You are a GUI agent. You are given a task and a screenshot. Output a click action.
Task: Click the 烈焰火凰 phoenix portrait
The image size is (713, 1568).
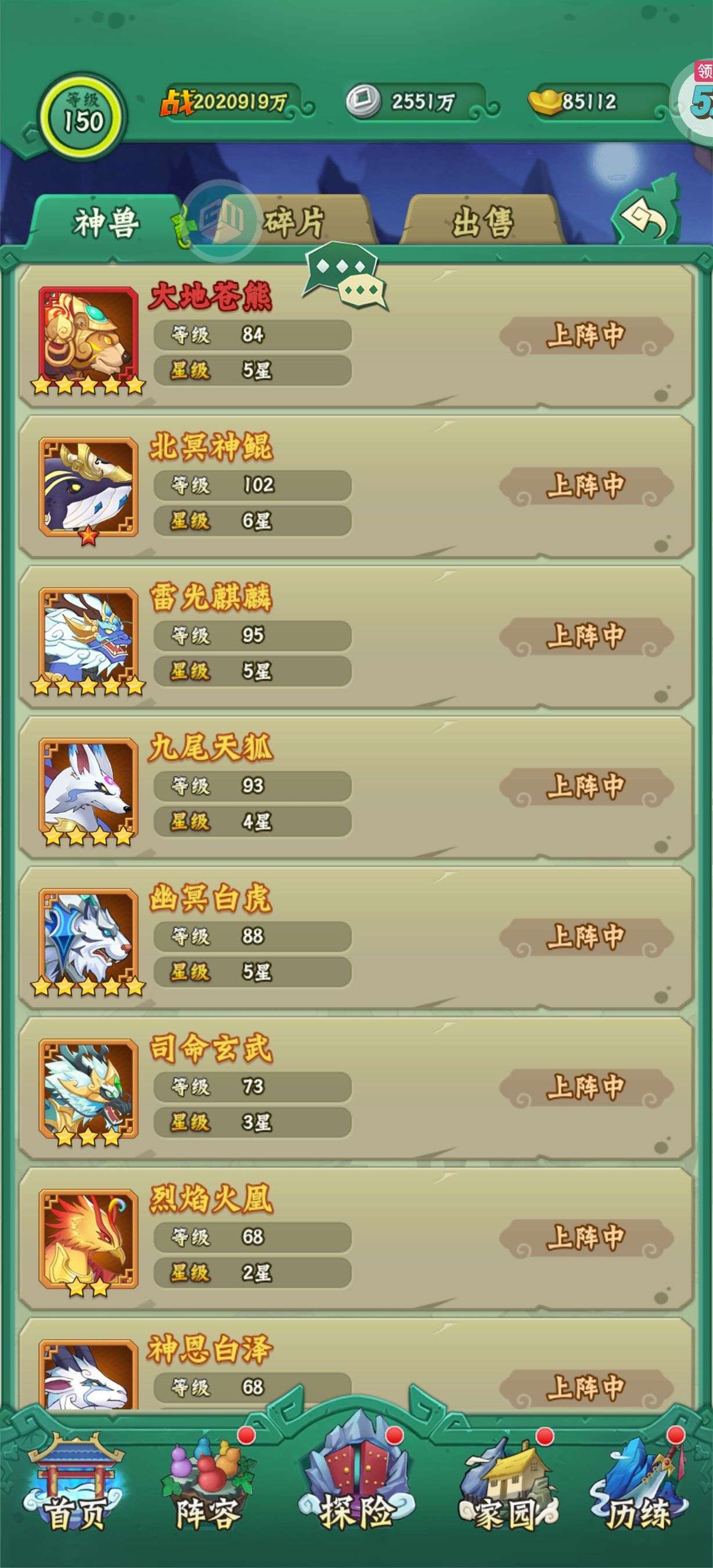coord(89,1239)
